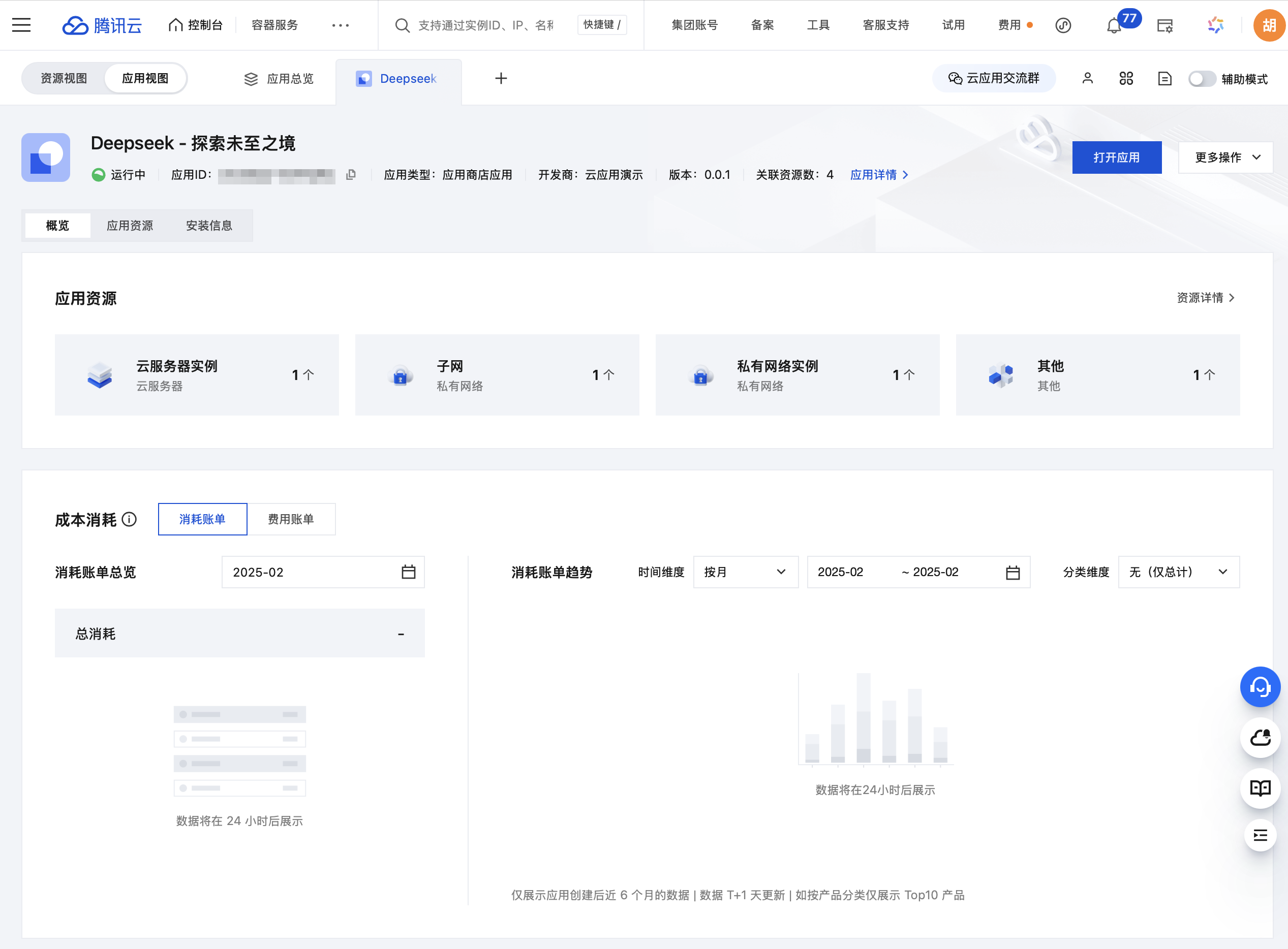This screenshot has height=949, width=1288.
Task: Open the document notes icon
Action: [1165, 78]
